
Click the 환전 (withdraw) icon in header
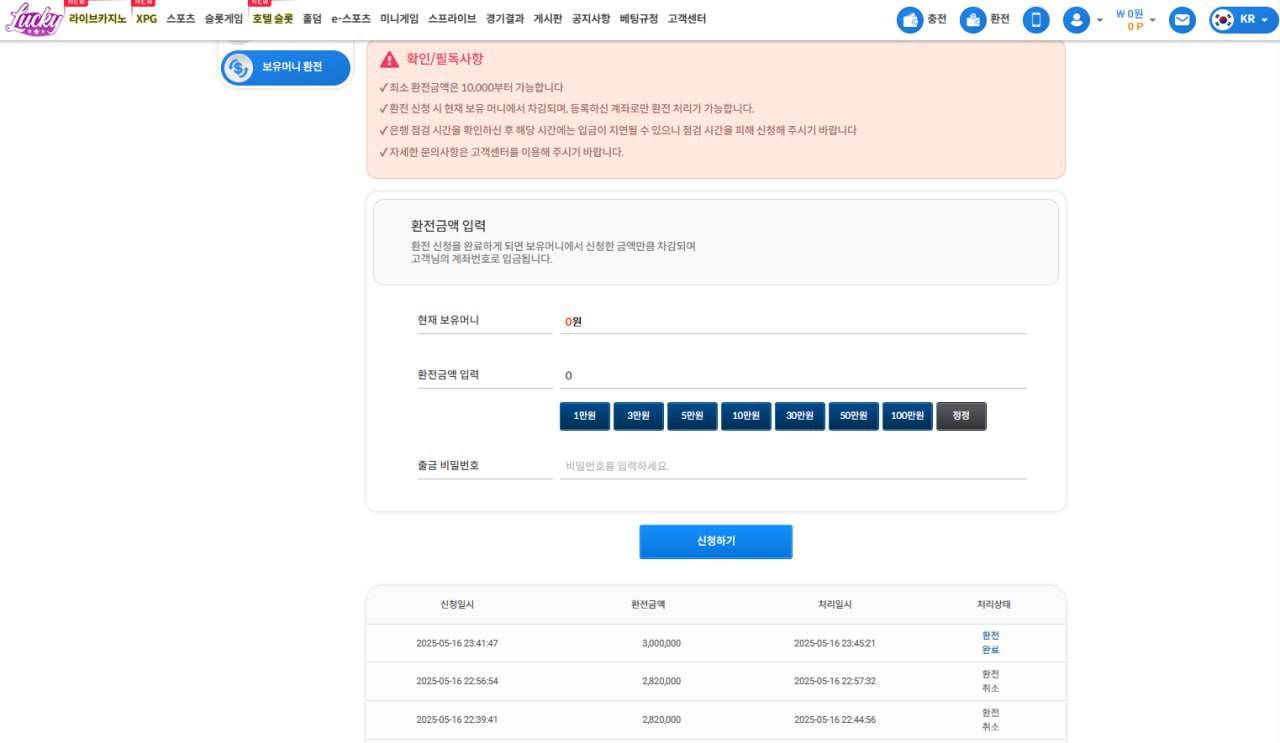point(972,20)
